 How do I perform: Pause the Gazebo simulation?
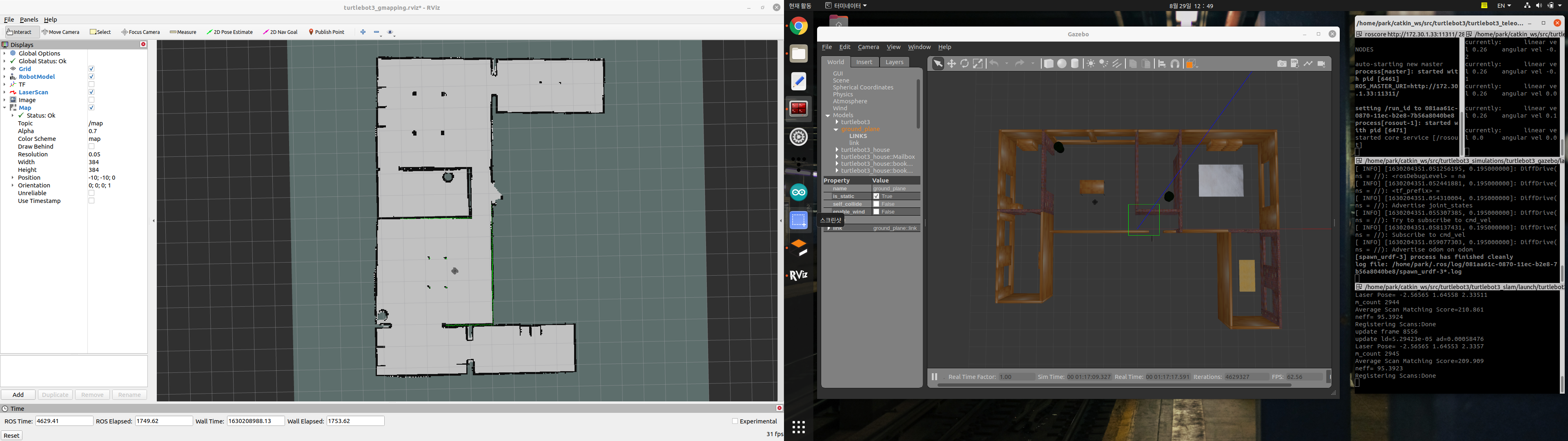click(x=934, y=377)
